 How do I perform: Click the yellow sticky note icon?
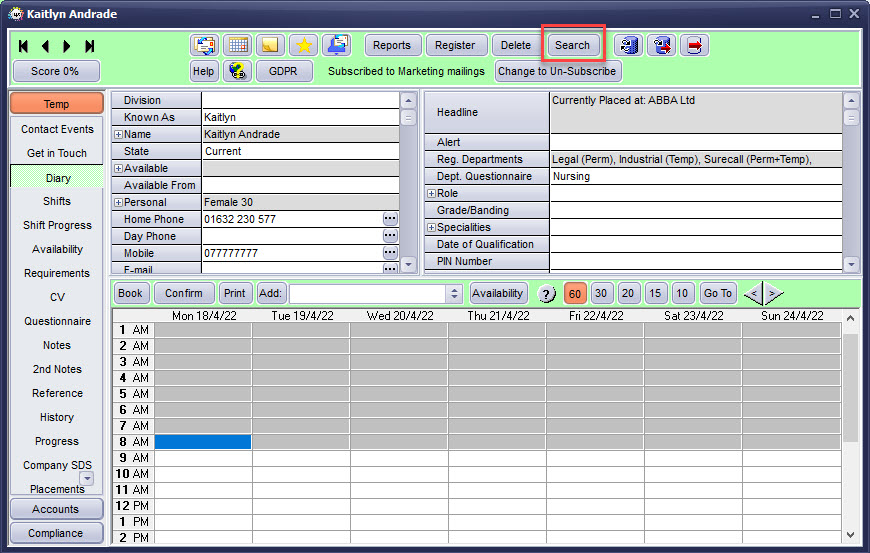(270, 45)
